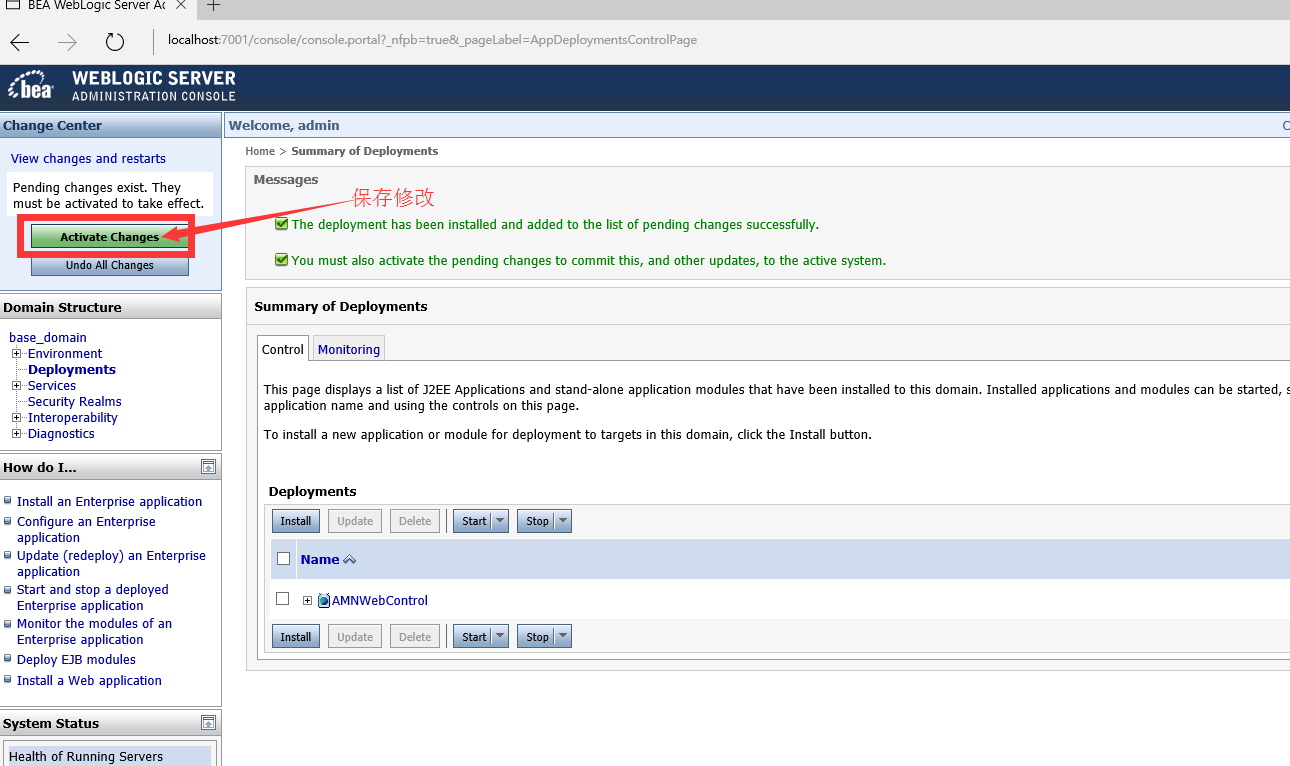
Task: Open the bottom Start dropdown arrow
Action: (500, 637)
